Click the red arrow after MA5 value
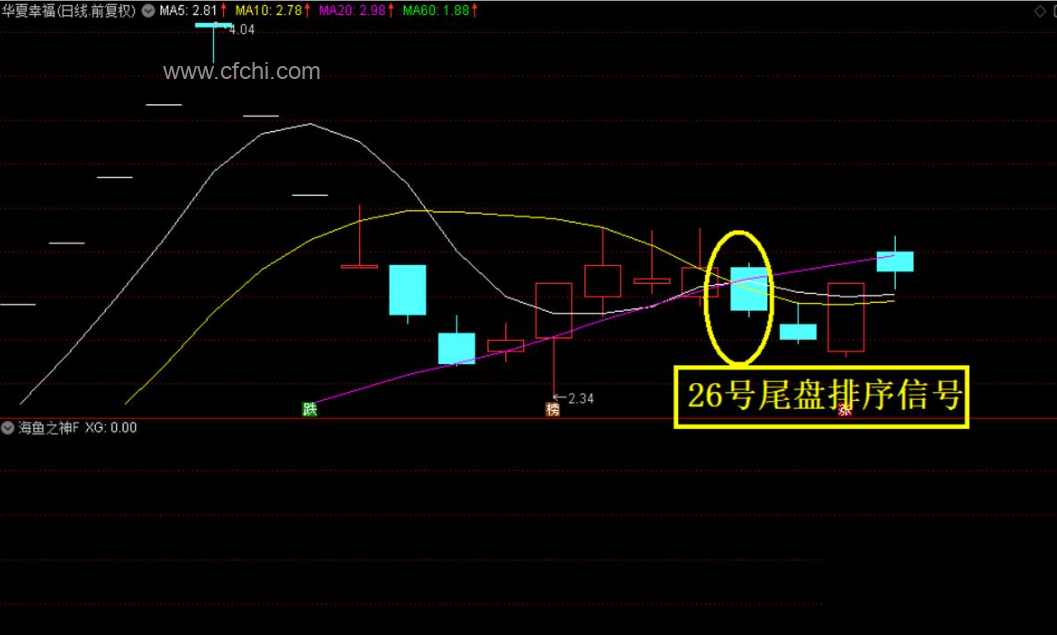The width and height of the screenshot is (1057, 635). click(224, 11)
